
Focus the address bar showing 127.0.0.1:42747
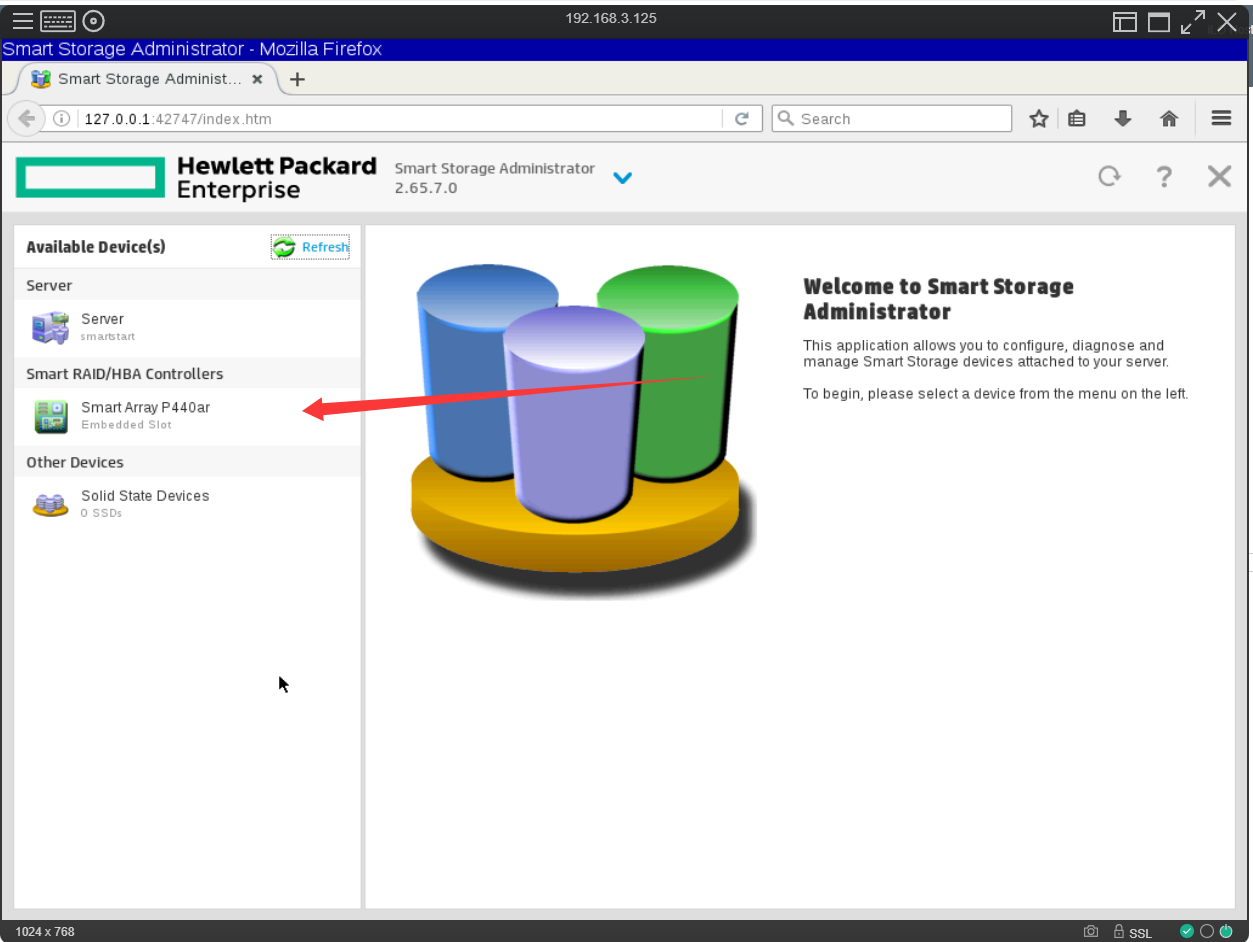[400, 119]
